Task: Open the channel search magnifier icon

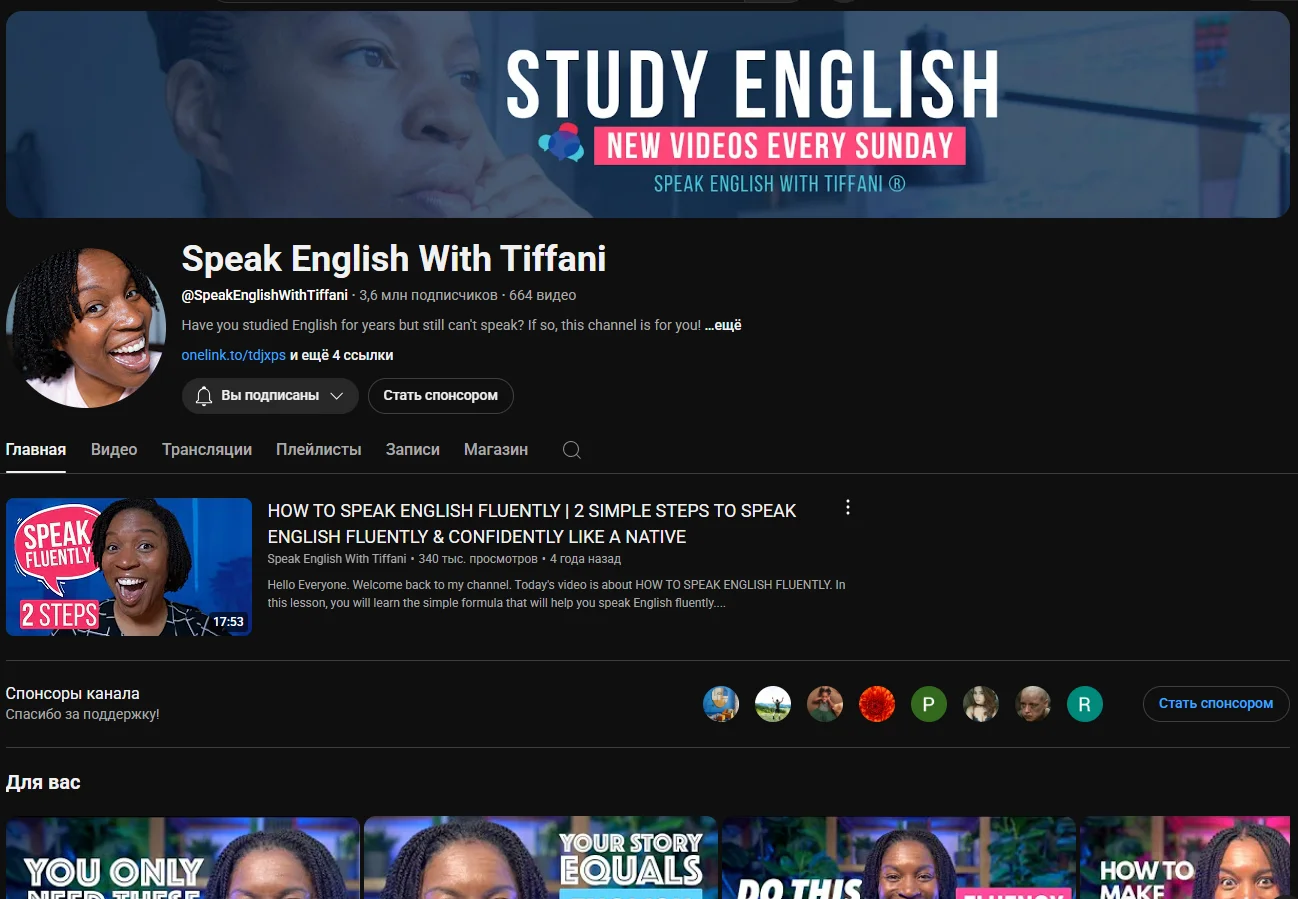Action: pos(572,450)
